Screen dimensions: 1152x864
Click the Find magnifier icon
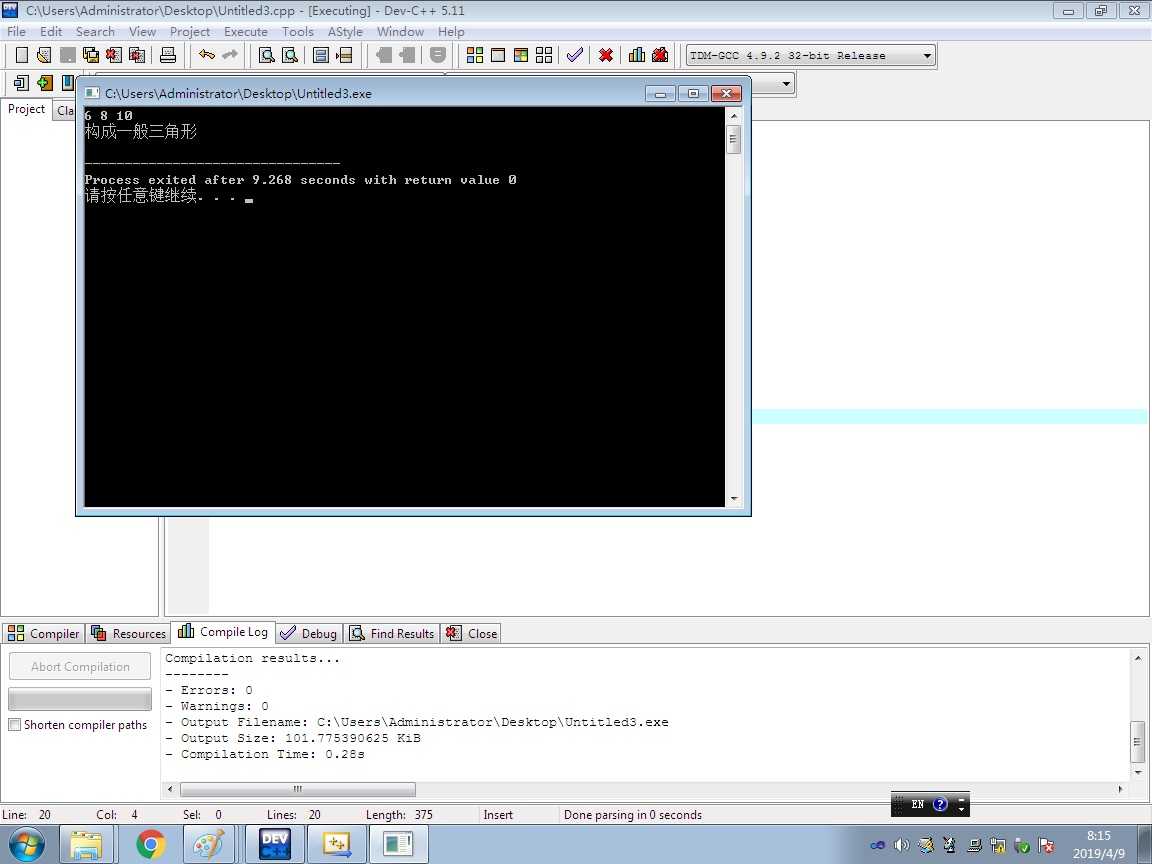tap(267, 55)
